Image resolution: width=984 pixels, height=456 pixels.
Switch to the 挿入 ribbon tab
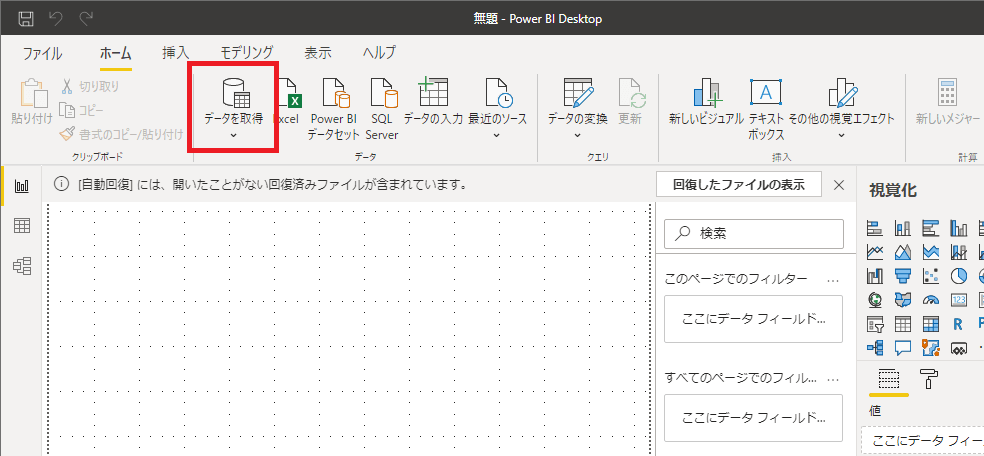pyautogui.click(x=176, y=53)
